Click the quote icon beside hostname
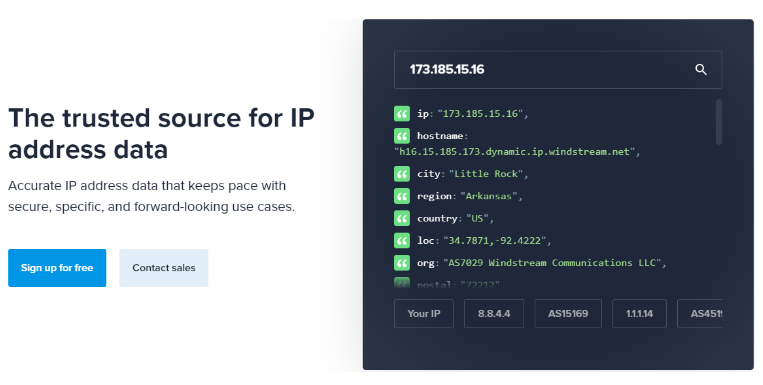 (402, 136)
